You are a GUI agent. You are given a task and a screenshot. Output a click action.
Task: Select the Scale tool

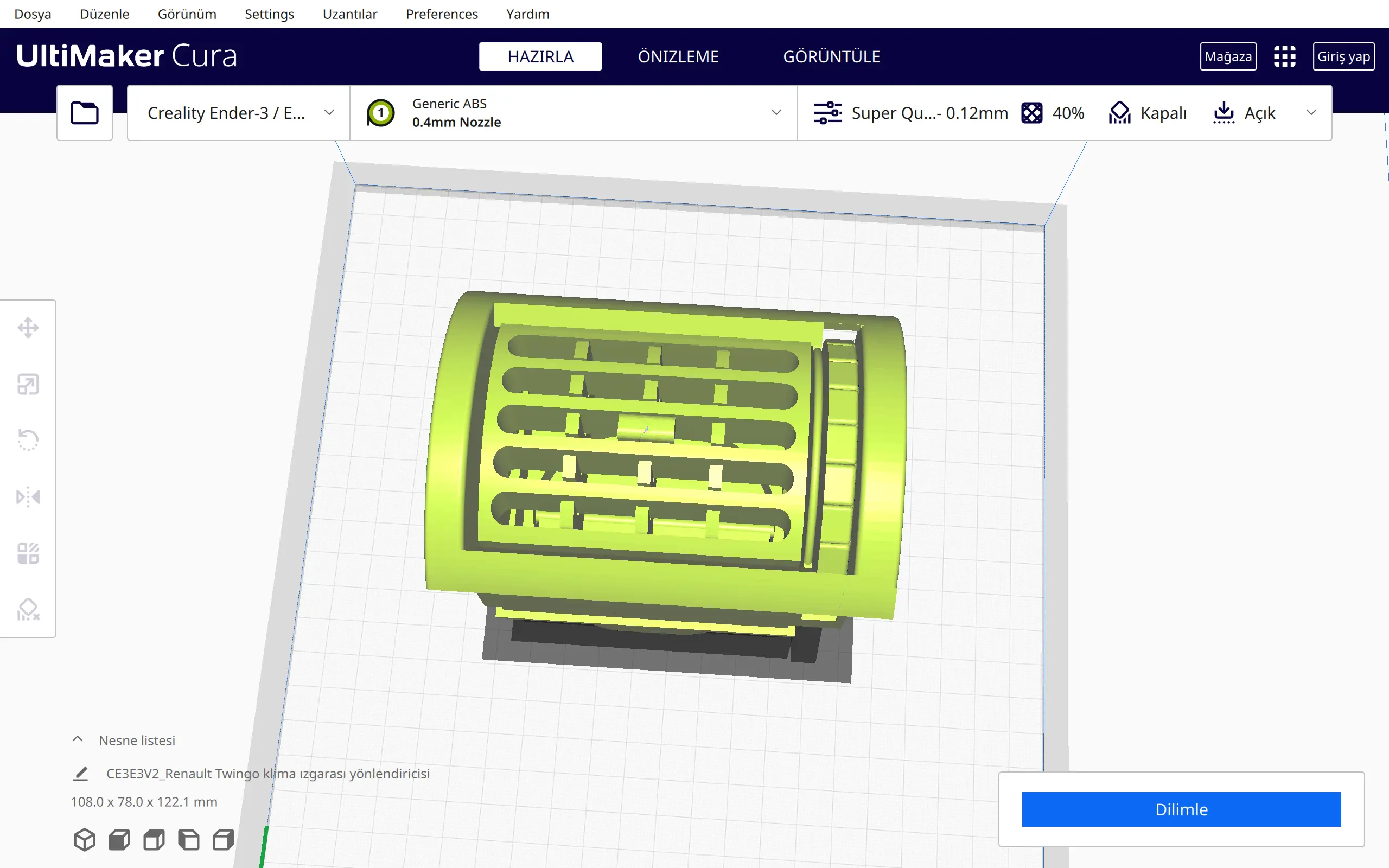point(28,384)
